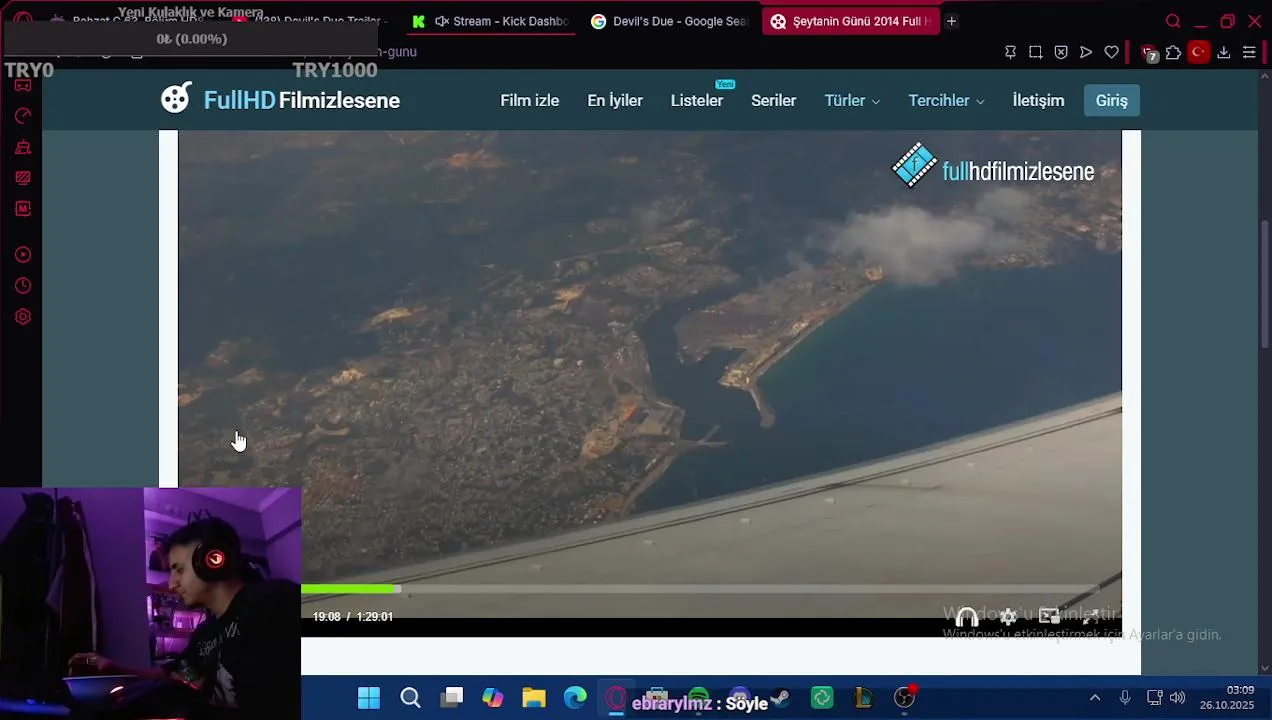Viewport: 1272px width, 720px height.
Task: Click the pin icon in address bar
Action: [x=1010, y=52]
